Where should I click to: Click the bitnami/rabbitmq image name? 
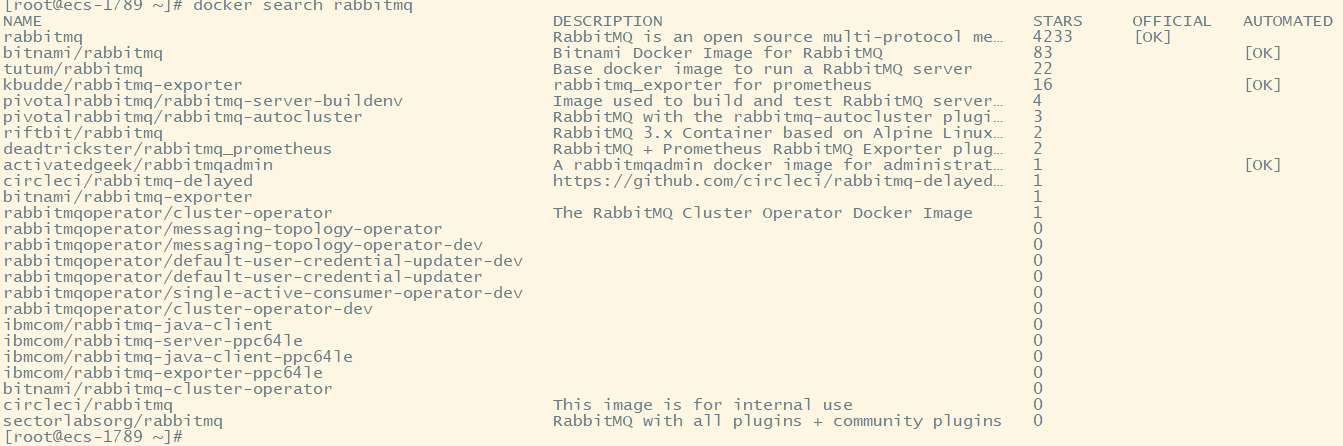pyautogui.click(x=83, y=53)
